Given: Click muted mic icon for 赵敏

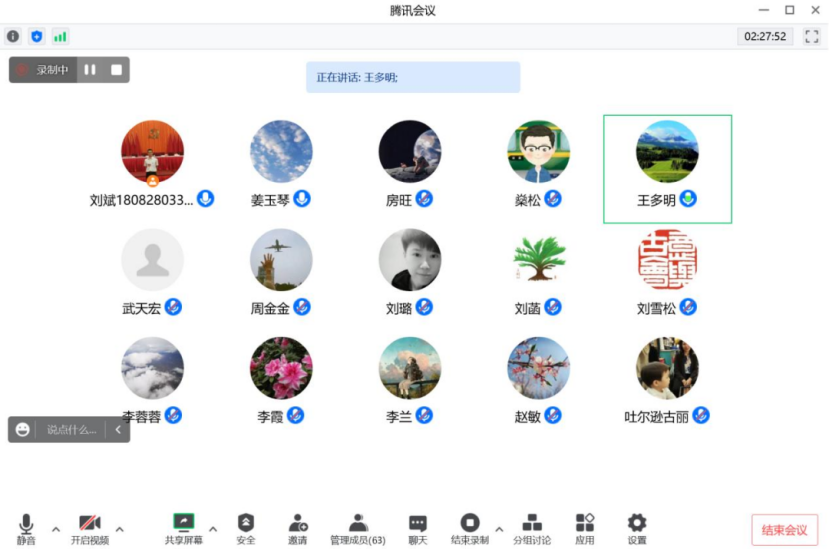Looking at the screenshot, I should pyautogui.click(x=553, y=416).
